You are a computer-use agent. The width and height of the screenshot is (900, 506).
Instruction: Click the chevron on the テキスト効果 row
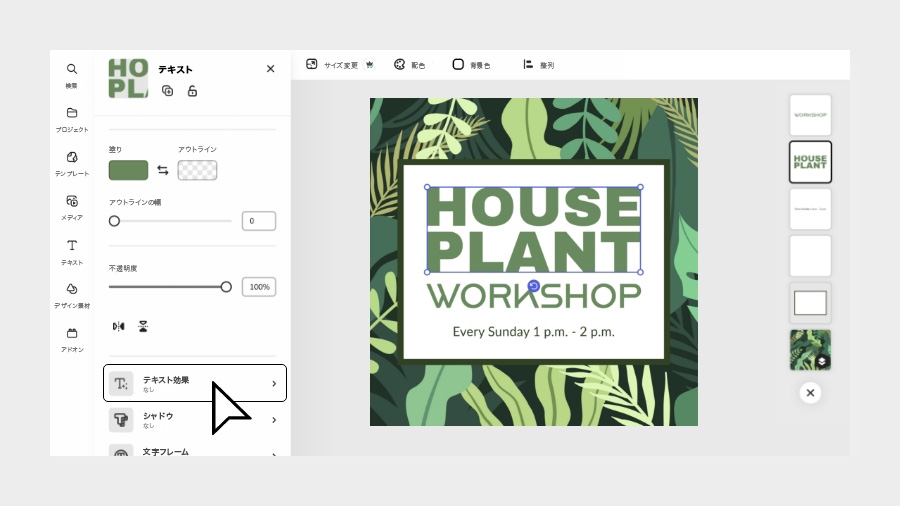coord(274,383)
